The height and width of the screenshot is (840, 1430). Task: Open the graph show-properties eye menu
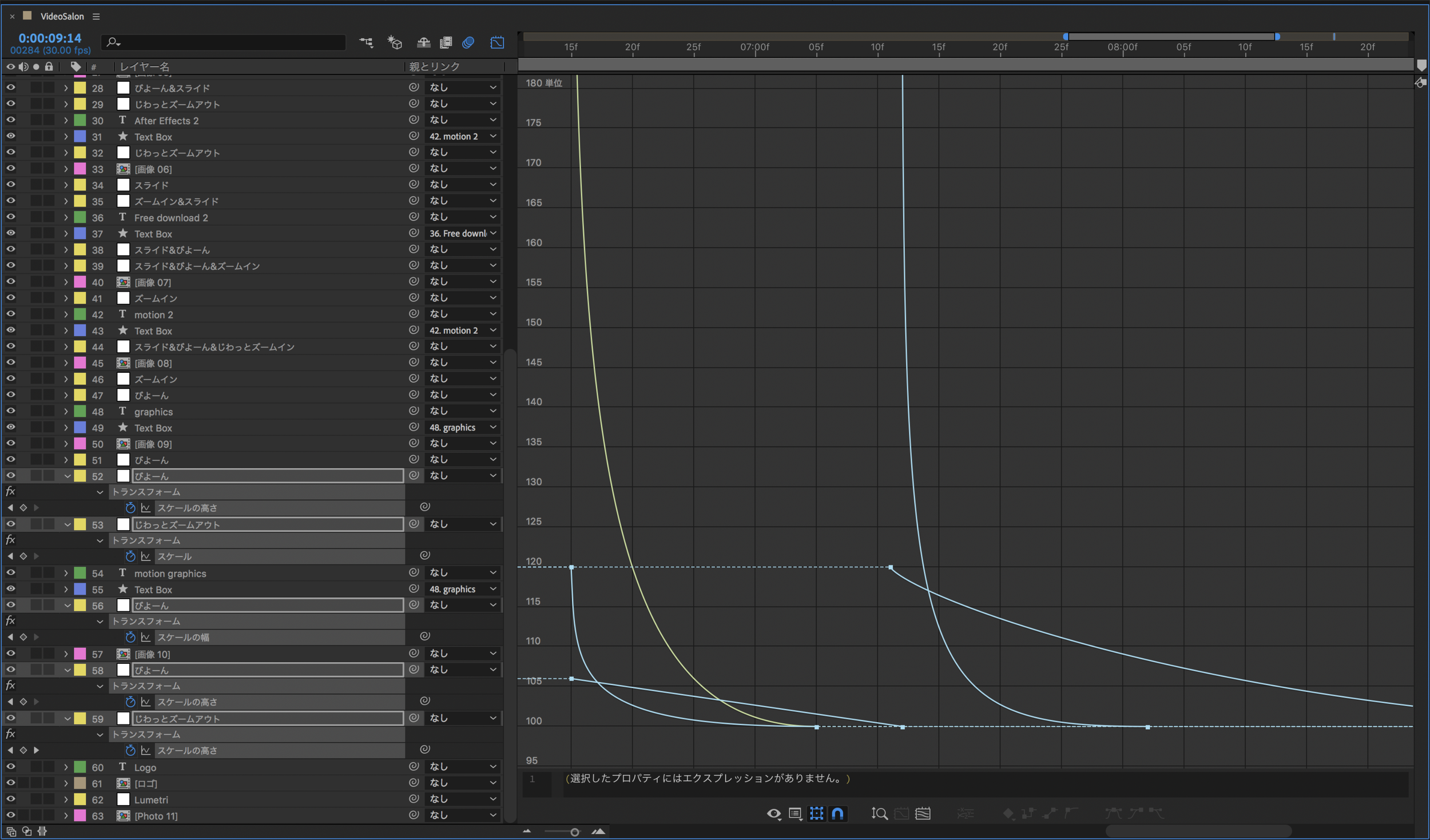tap(773, 813)
